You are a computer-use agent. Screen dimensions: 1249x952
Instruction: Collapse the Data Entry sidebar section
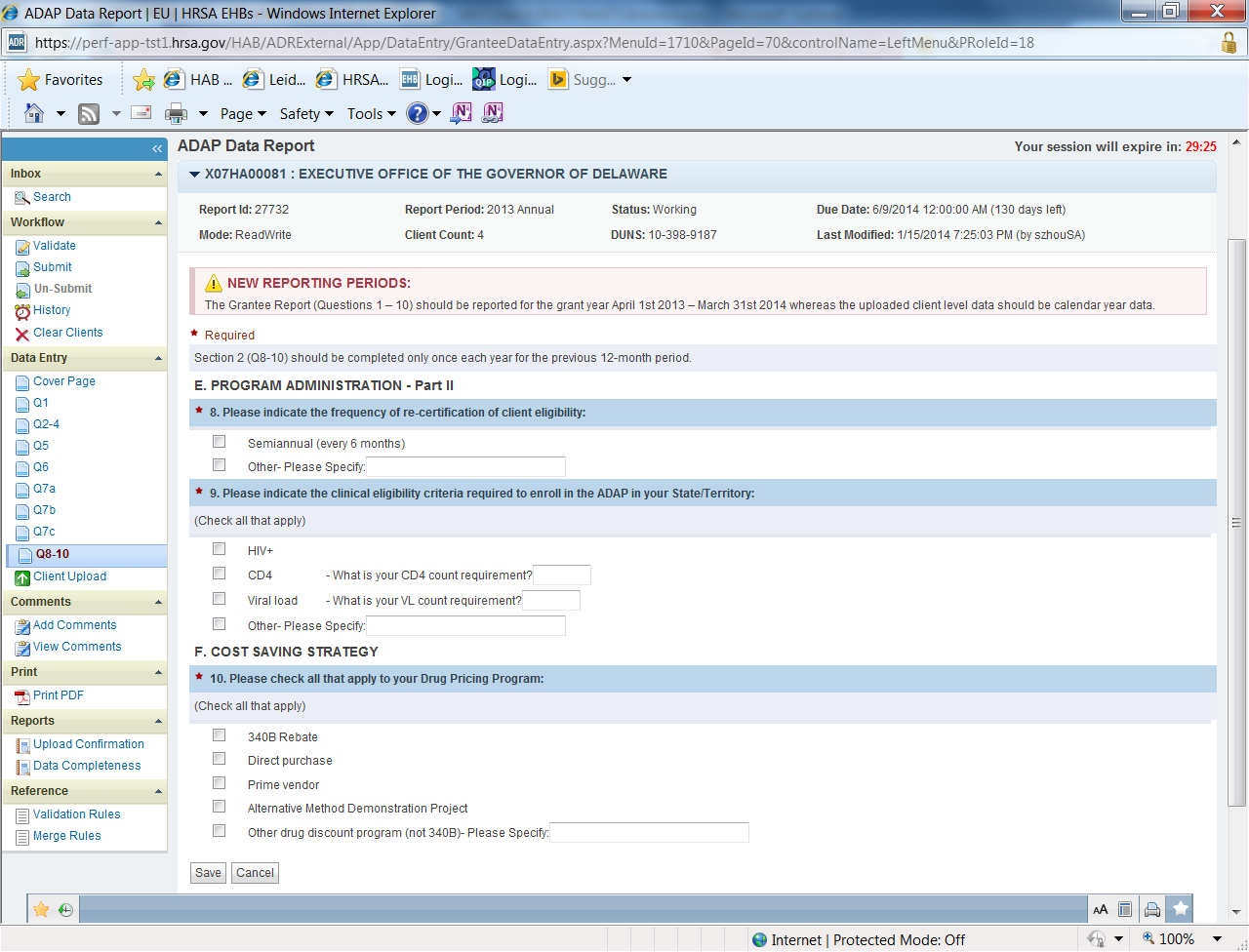158,359
